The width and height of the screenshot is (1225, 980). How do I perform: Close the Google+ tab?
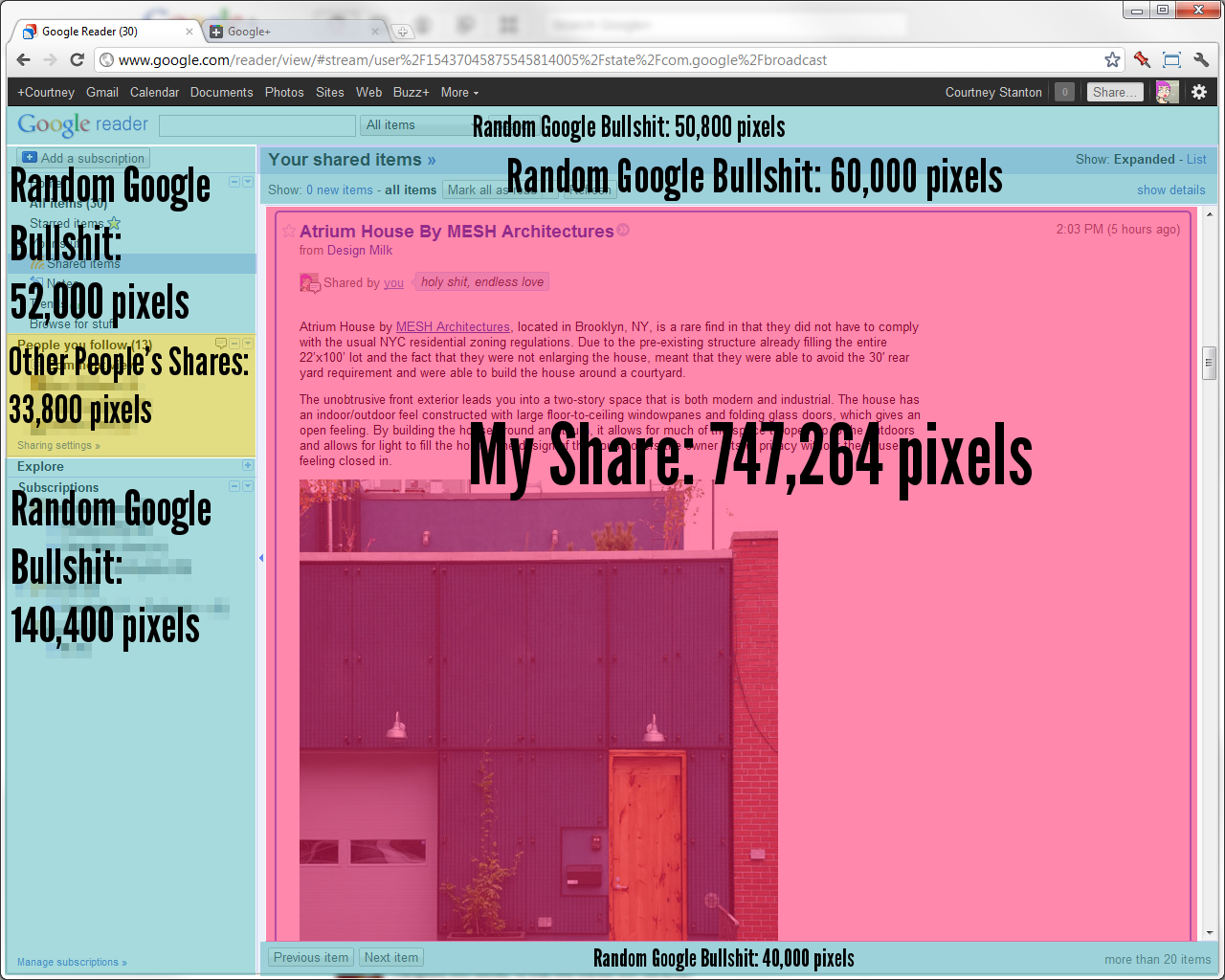375,32
